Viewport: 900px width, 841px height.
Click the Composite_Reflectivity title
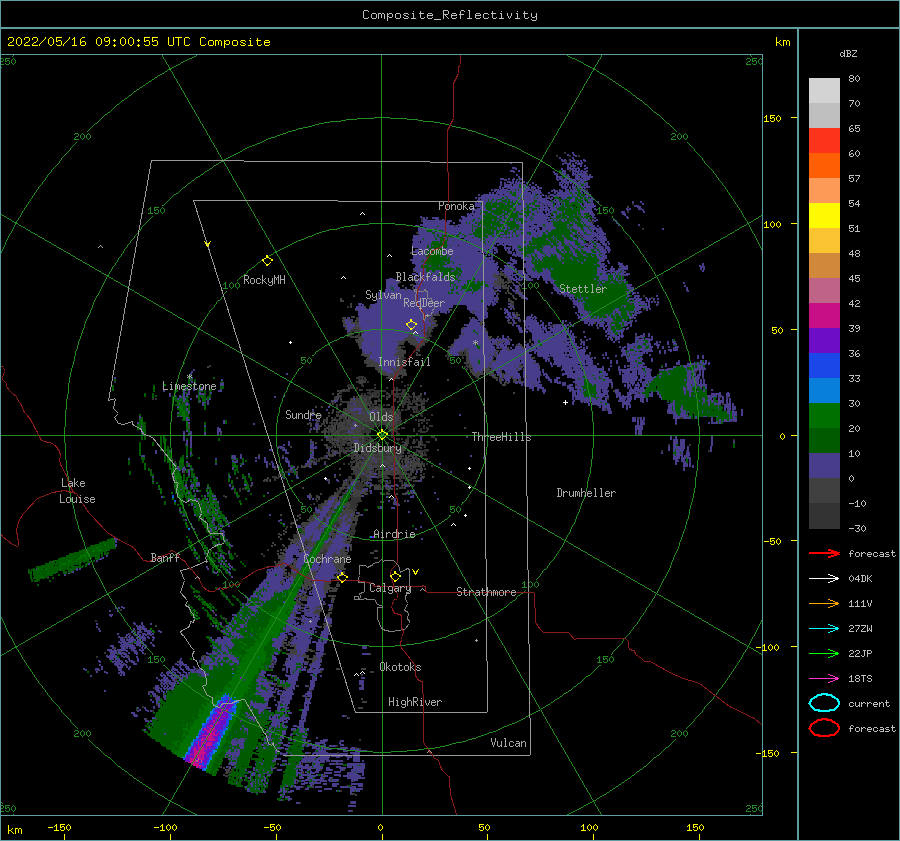tap(450, 15)
